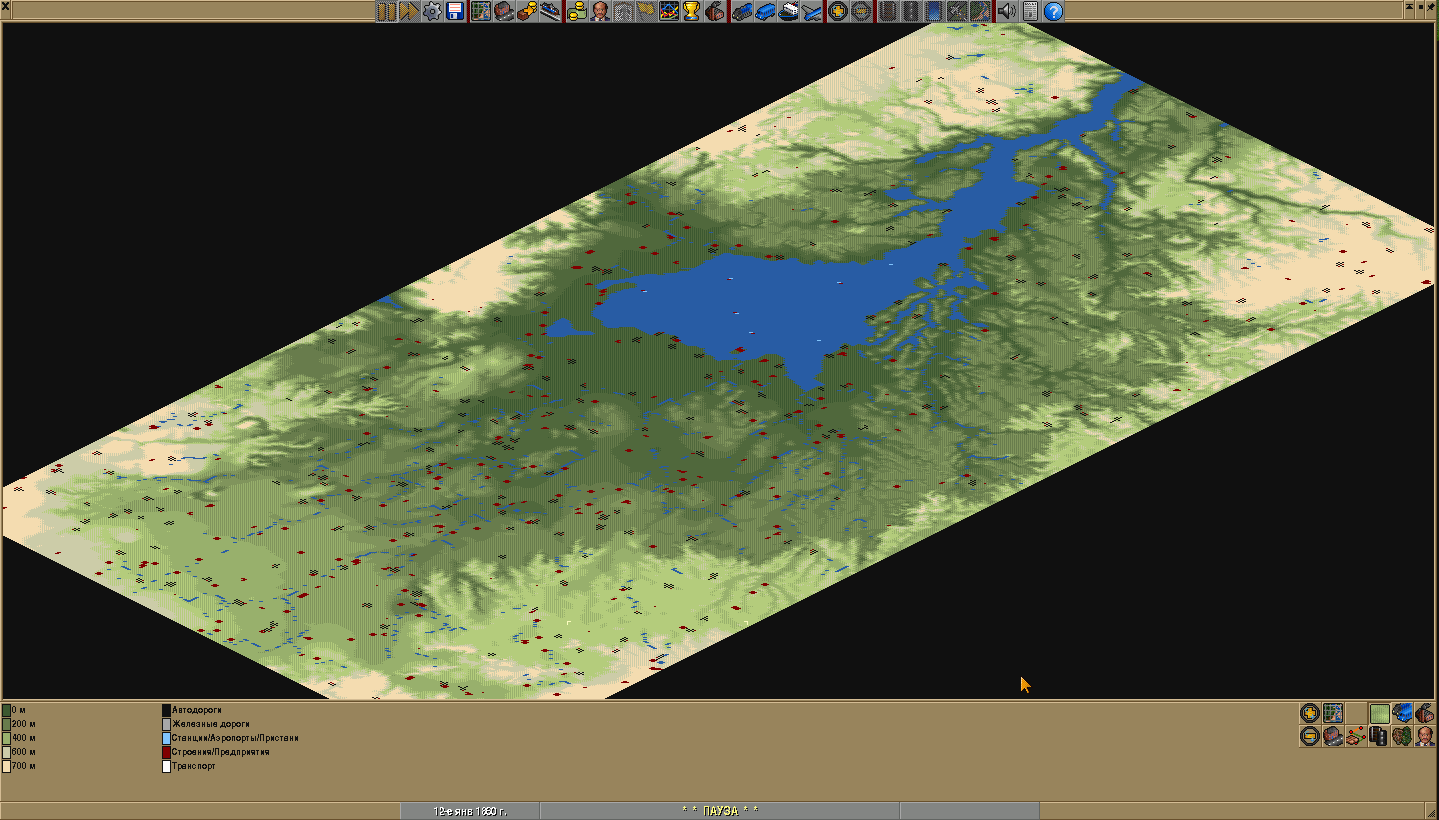Click the dark red Строения/Предприятия legend swatch
The image size is (1439, 820).
pos(166,752)
